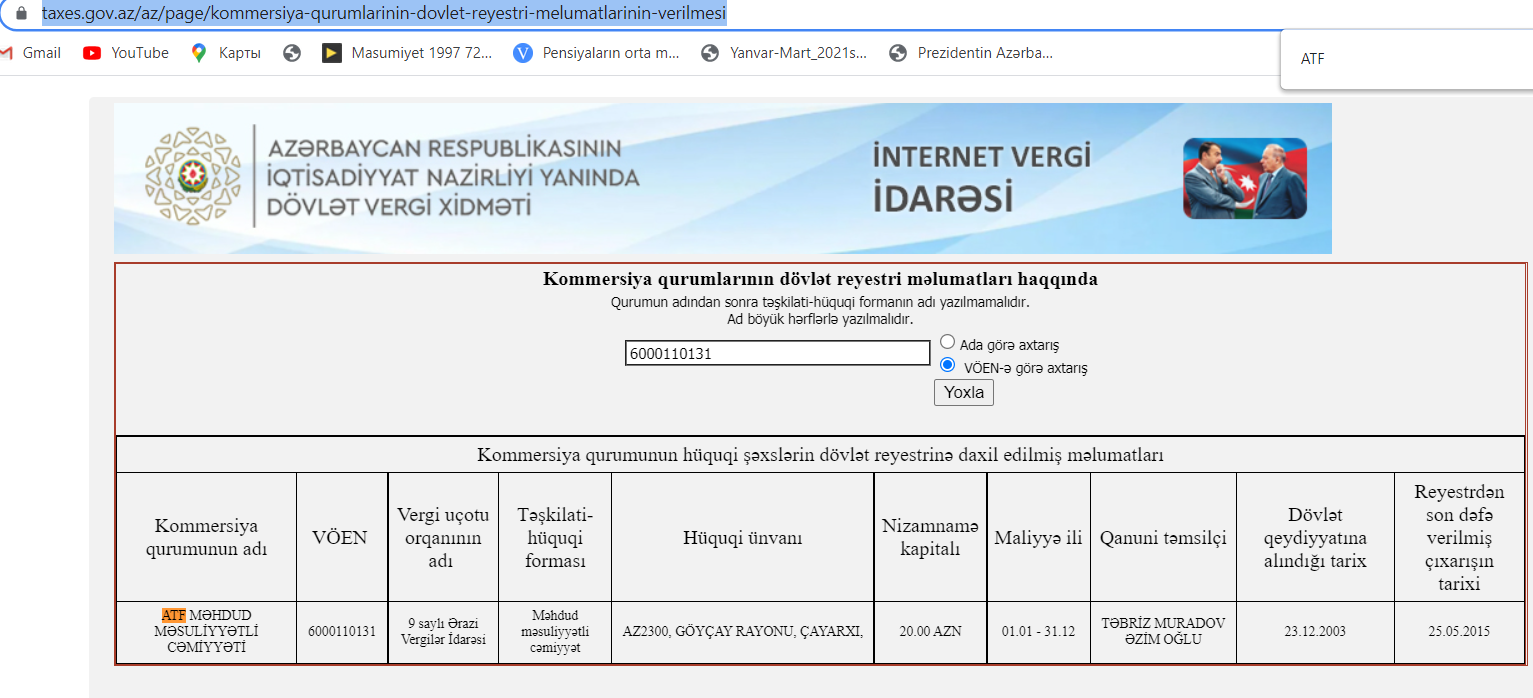Open the YouTube bookmark icon
The height and width of the screenshot is (698, 1533).
(92, 53)
